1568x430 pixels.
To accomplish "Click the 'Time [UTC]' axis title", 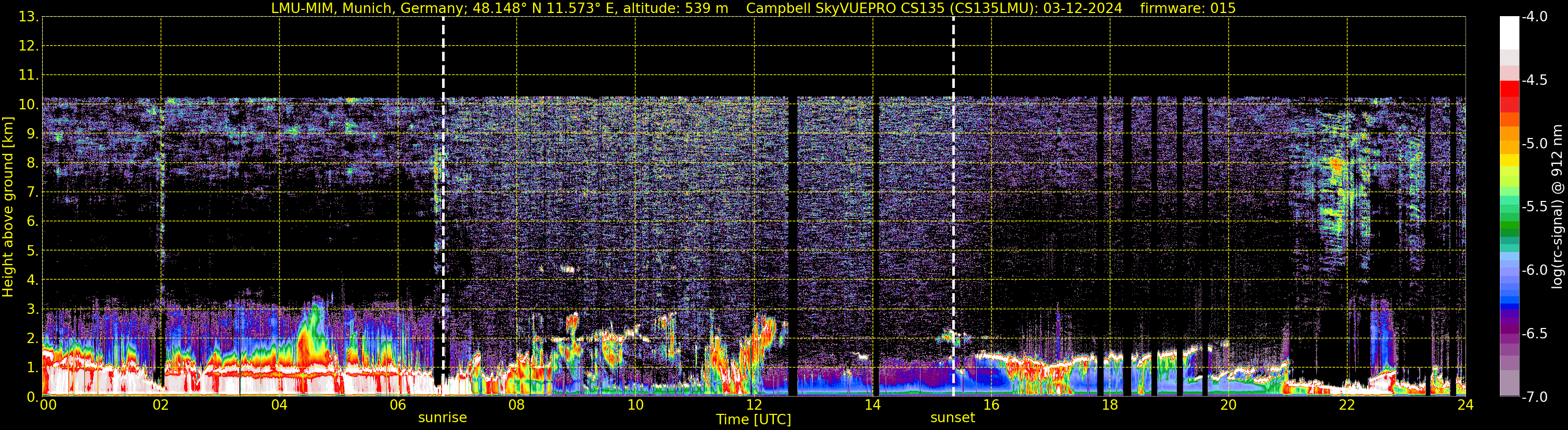I will 754,420.
